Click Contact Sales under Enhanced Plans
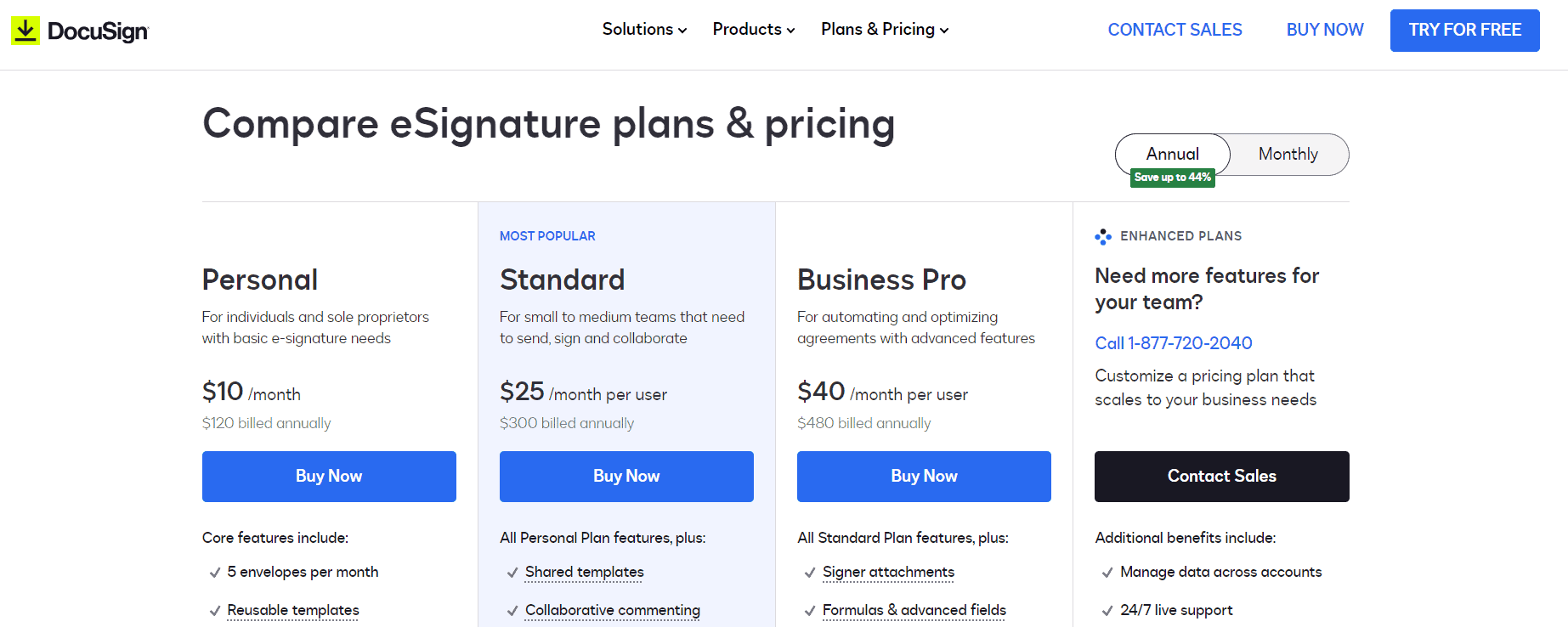 pyautogui.click(x=1221, y=476)
